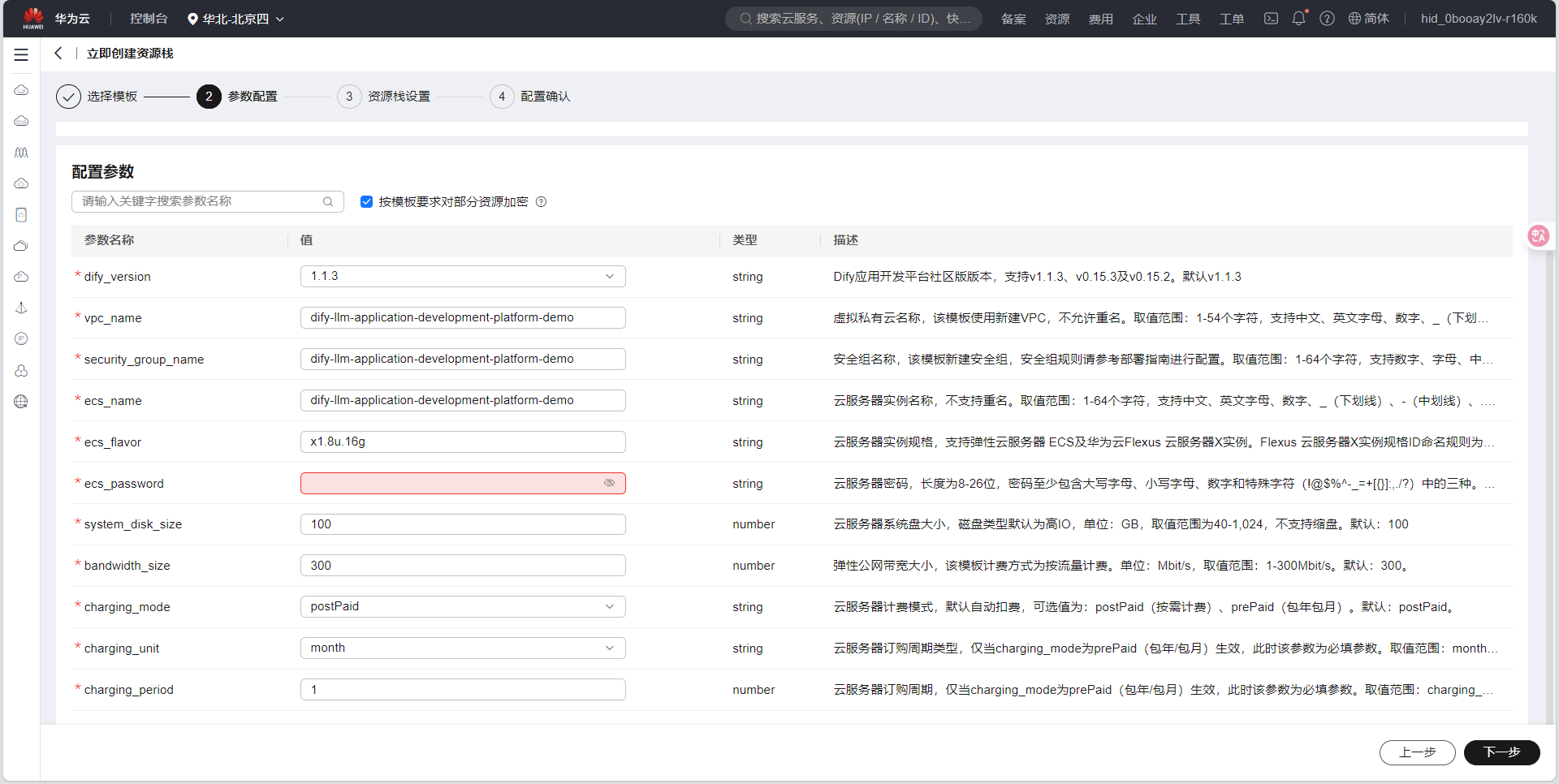Click step 2 参数配置
This screenshot has height=784, width=1559.
(x=237, y=97)
